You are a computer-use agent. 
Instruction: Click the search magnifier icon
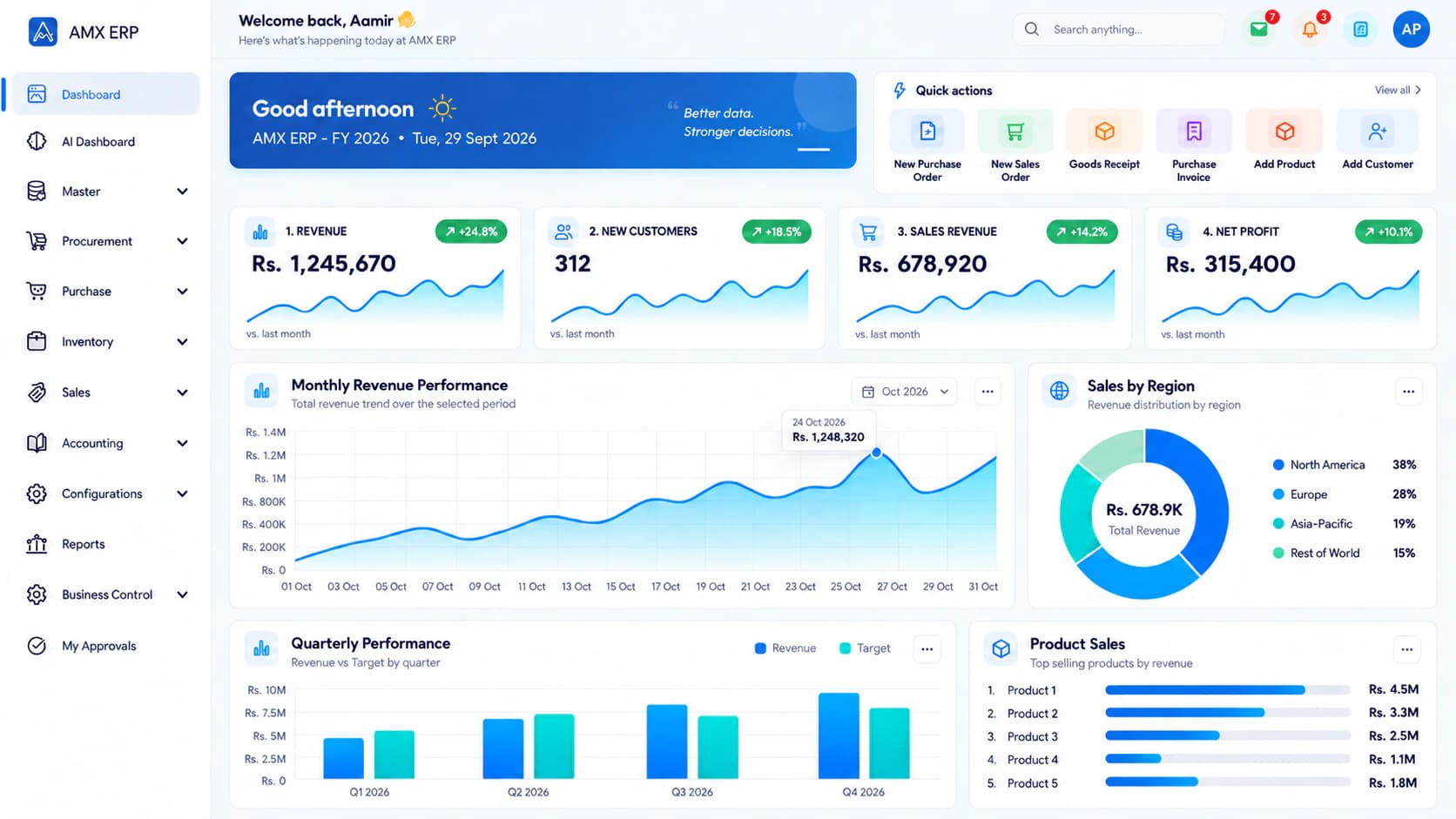click(1032, 29)
